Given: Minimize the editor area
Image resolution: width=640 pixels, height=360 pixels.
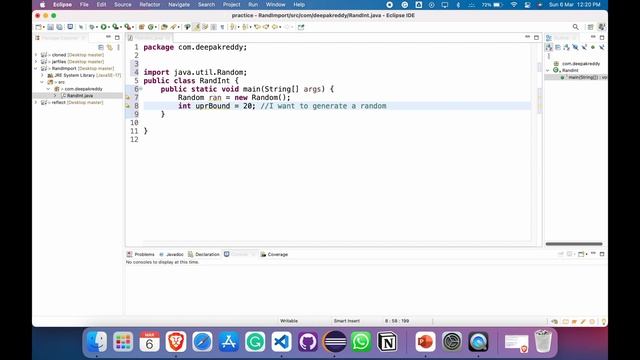Looking at the screenshot, I should (527, 37).
